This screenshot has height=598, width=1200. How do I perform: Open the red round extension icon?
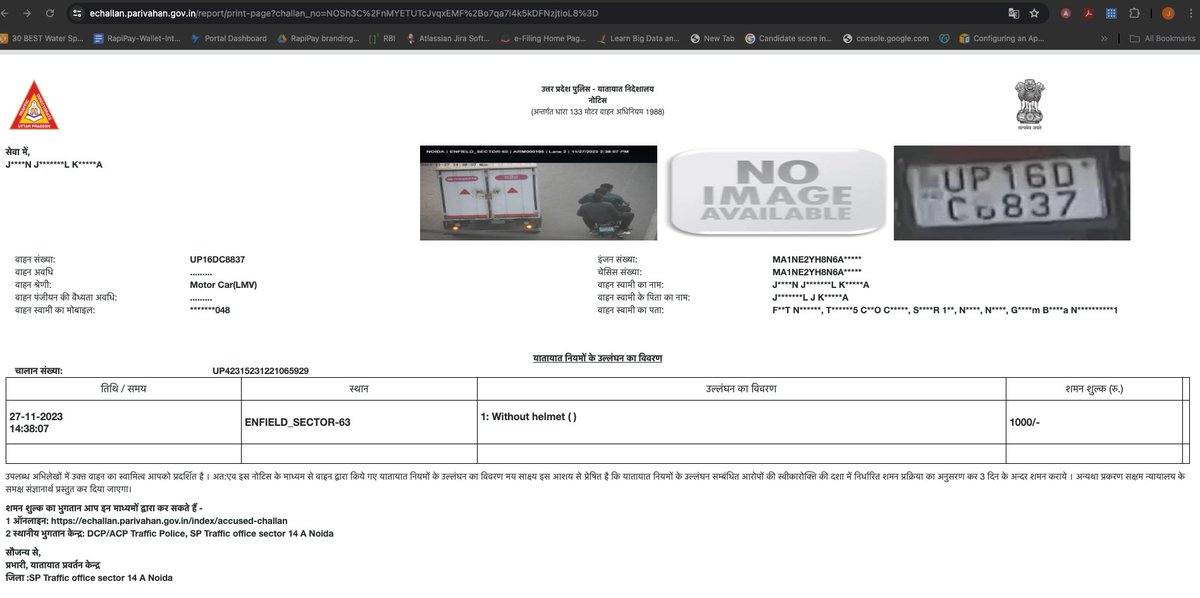point(1067,13)
